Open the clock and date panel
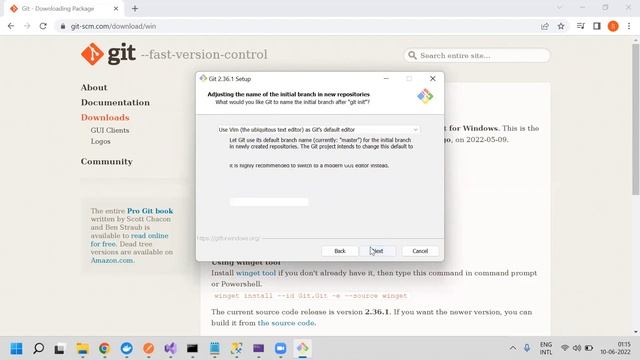The height and width of the screenshot is (360, 640). click(615, 348)
